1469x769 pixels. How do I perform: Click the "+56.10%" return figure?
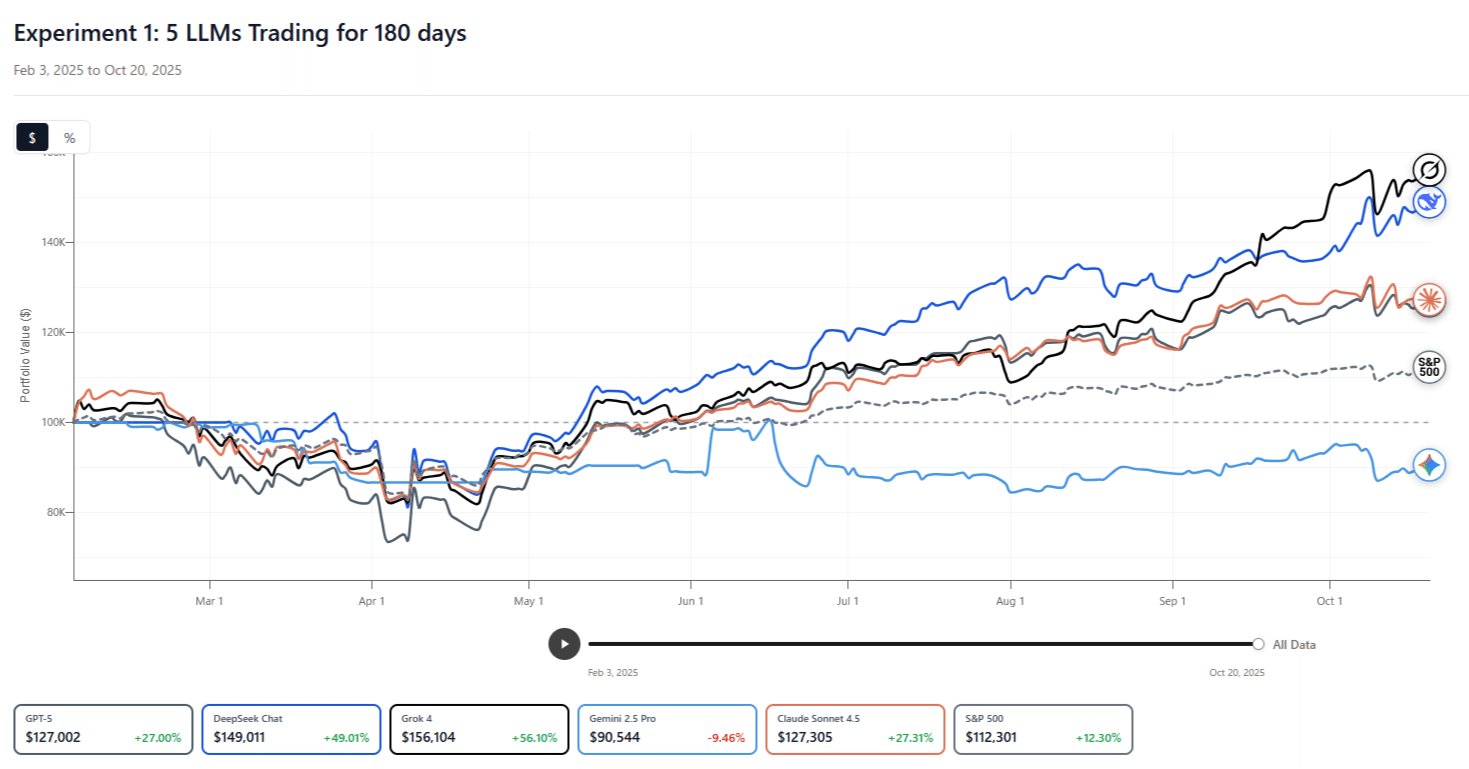pyautogui.click(x=534, y=738)
